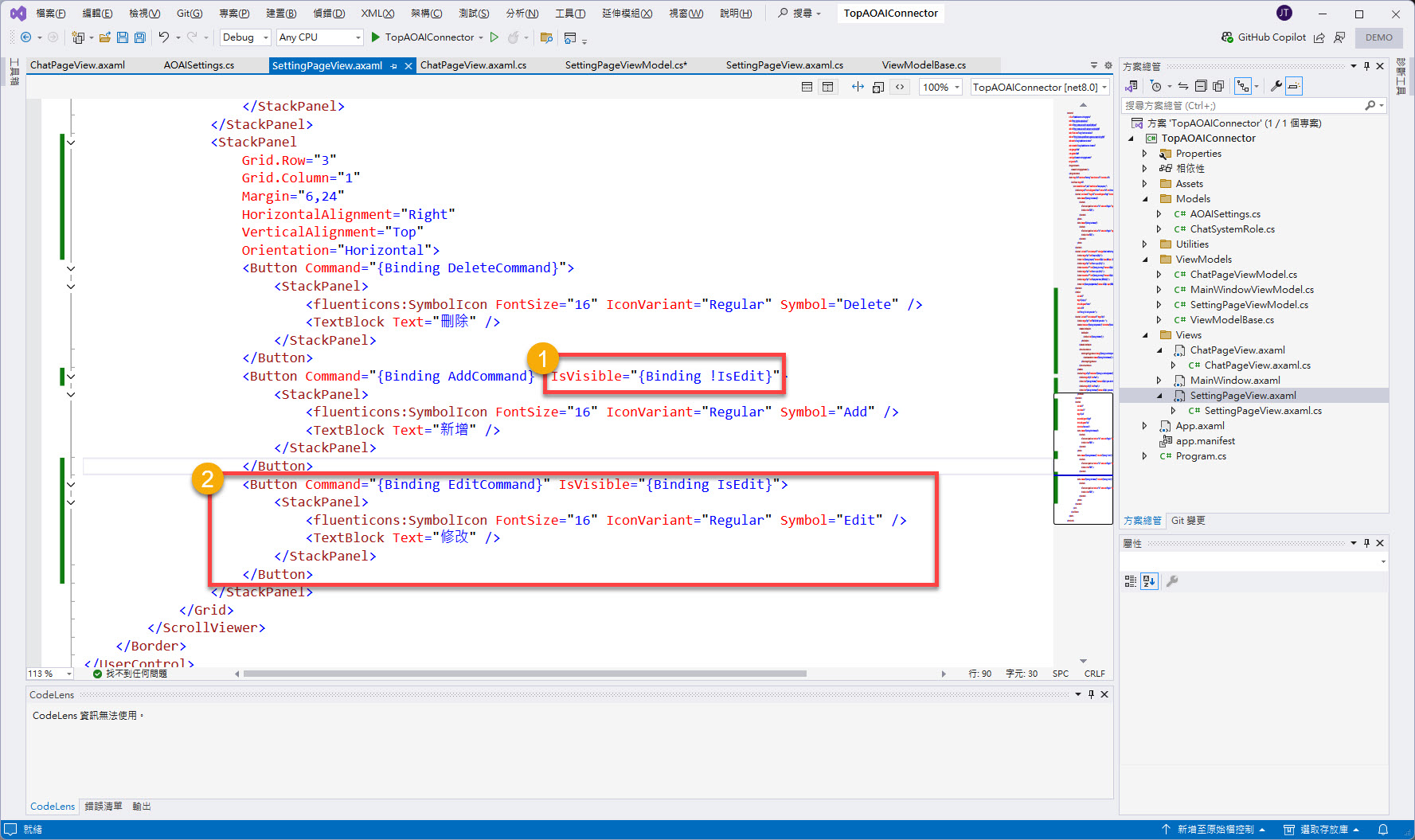Toggle Show All Files icon in Solution Explorer
Image resolution: width=1415 pixels, height=840 pixels.
pos(1218,86)
